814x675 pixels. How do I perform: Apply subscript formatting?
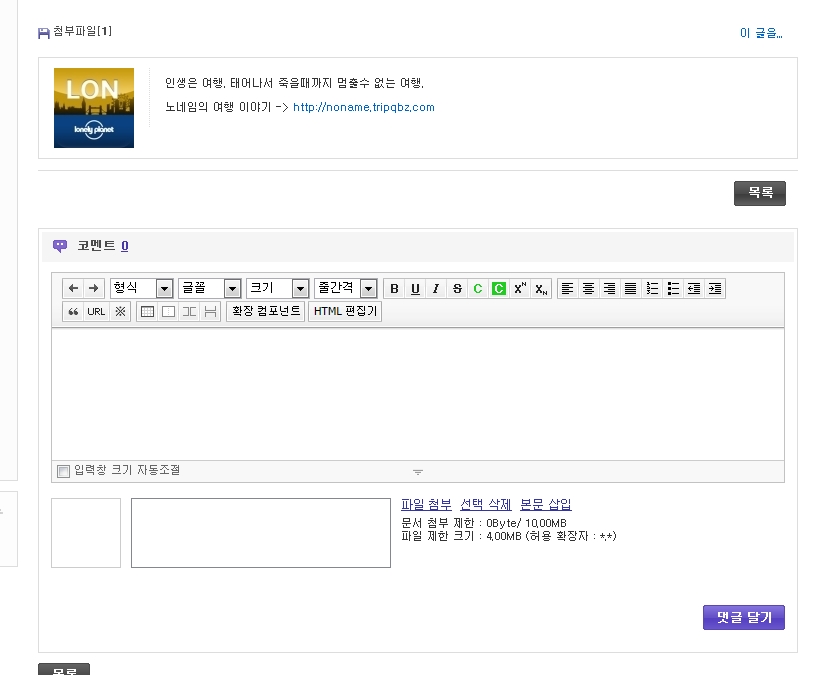click(541, 289)
